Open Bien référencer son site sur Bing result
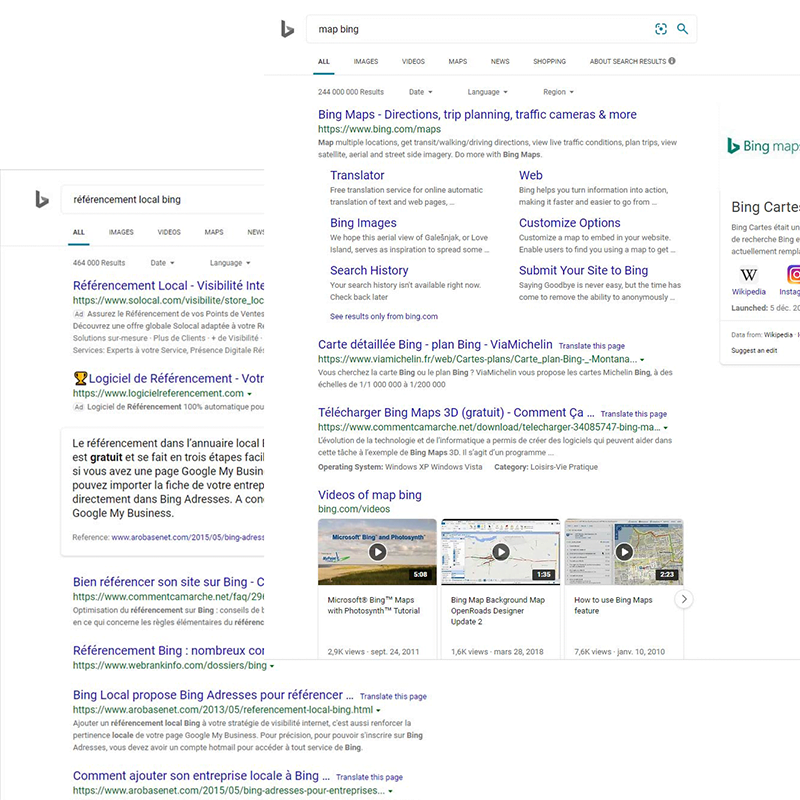 click(168, 582)
